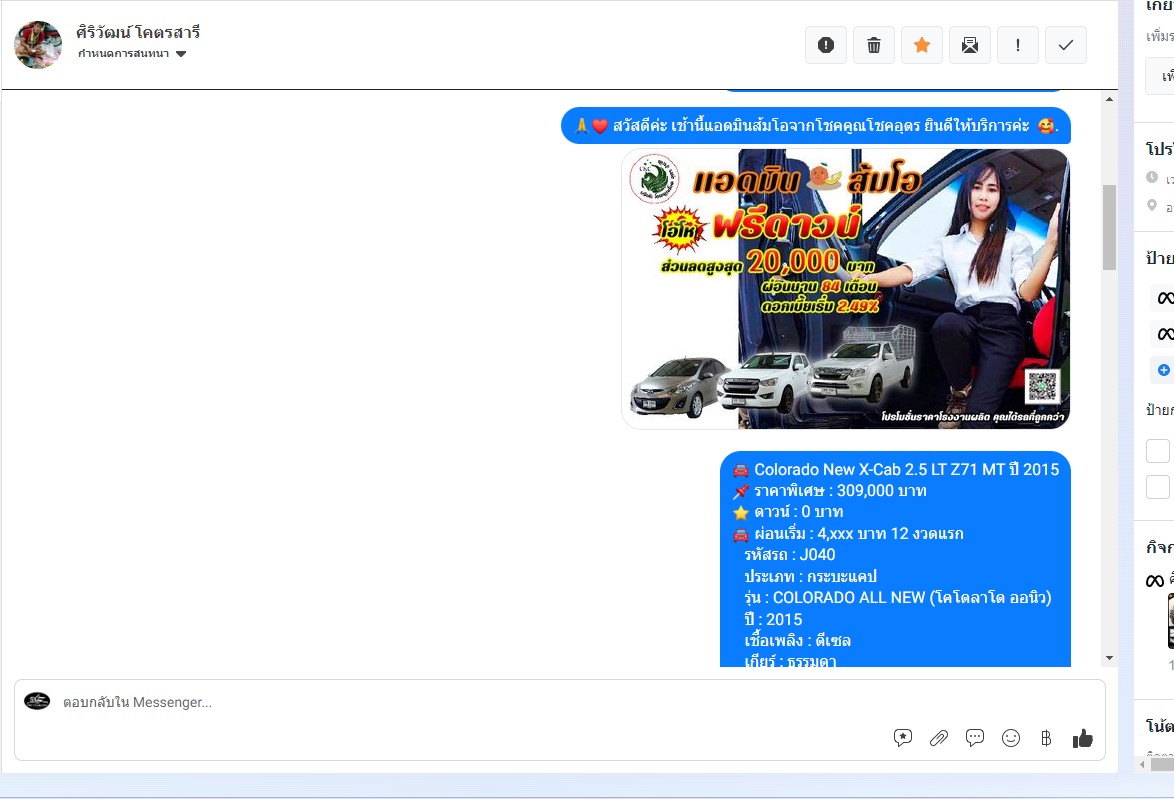The width and height of the screenshot is (1174, 799).
Task: Click the baht payment request icon
Action: coord(1046,738)
